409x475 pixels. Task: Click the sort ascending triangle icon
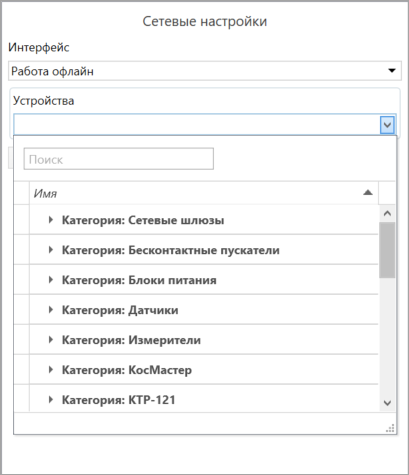(x=368, y=192)
